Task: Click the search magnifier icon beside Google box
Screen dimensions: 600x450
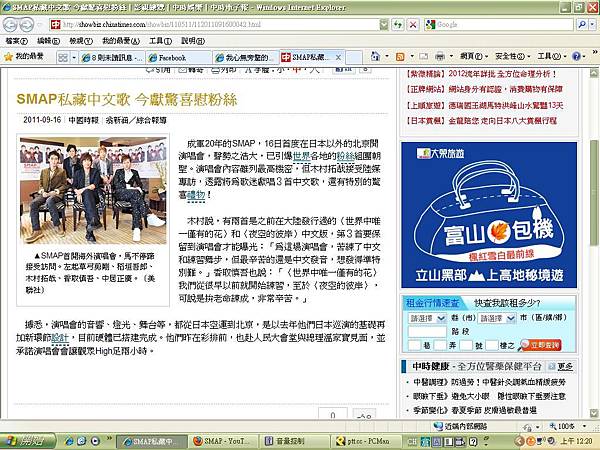Action: coord(582,25)
